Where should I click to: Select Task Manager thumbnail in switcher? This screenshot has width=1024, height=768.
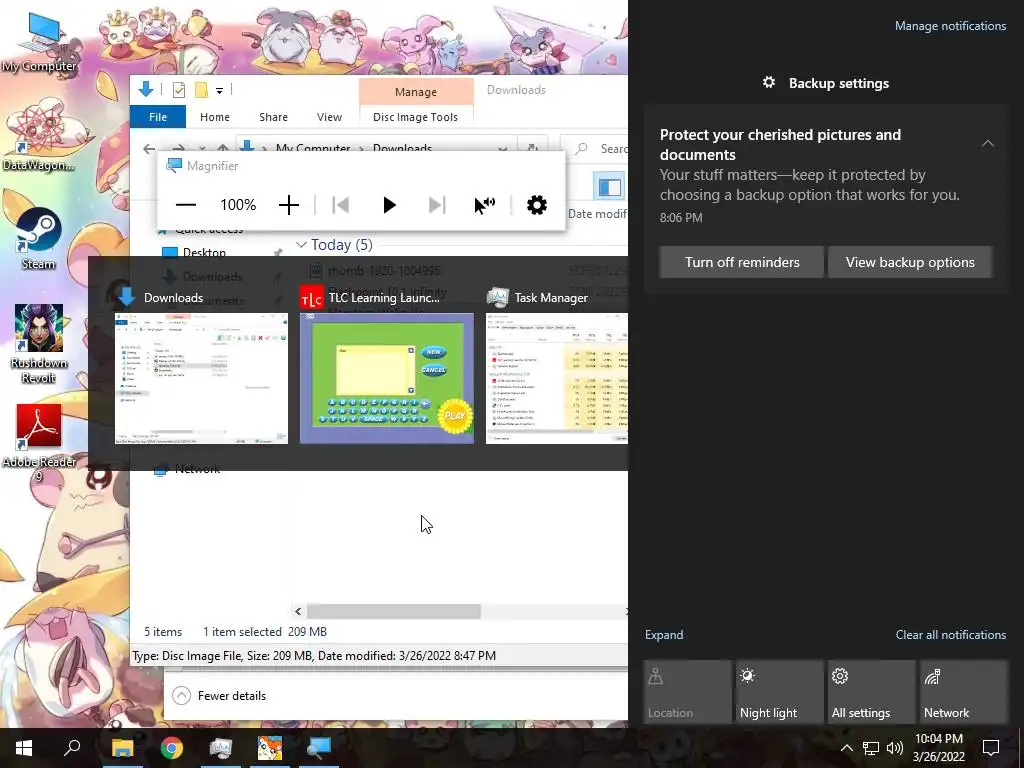click(x=557, y=379)
